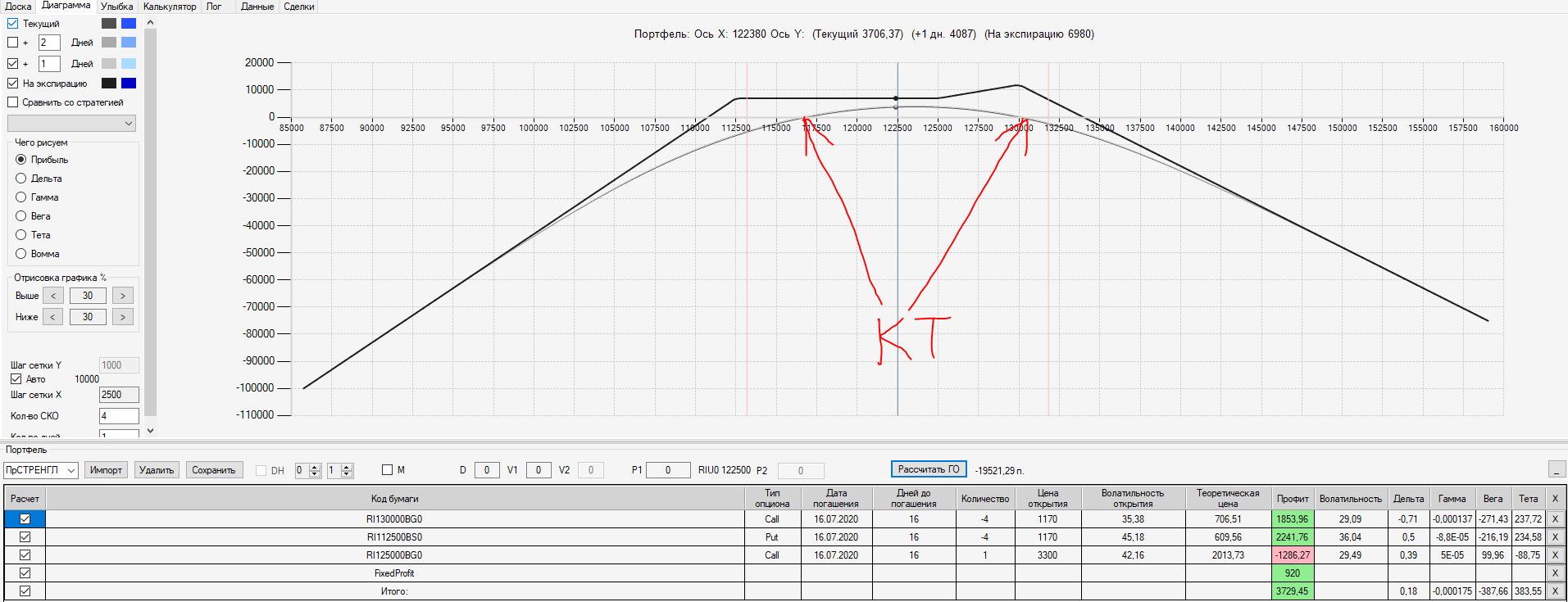Click the Шаг сетки X input field
The height and width of the screenshot is (602, 1568).
[x=119, y=395]
